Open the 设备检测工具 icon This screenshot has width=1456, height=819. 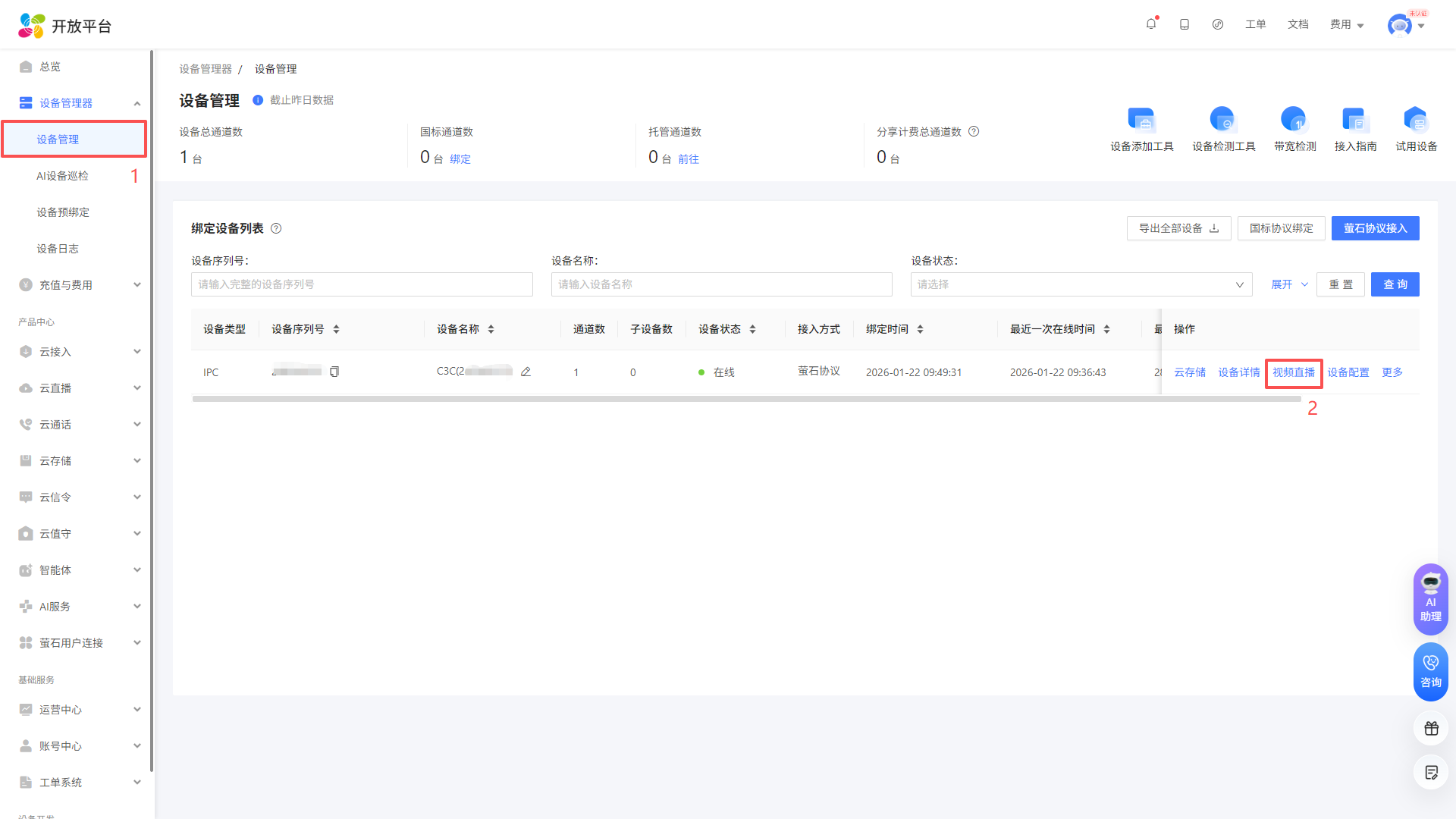pyautogui.click(x=1222, y=121)
